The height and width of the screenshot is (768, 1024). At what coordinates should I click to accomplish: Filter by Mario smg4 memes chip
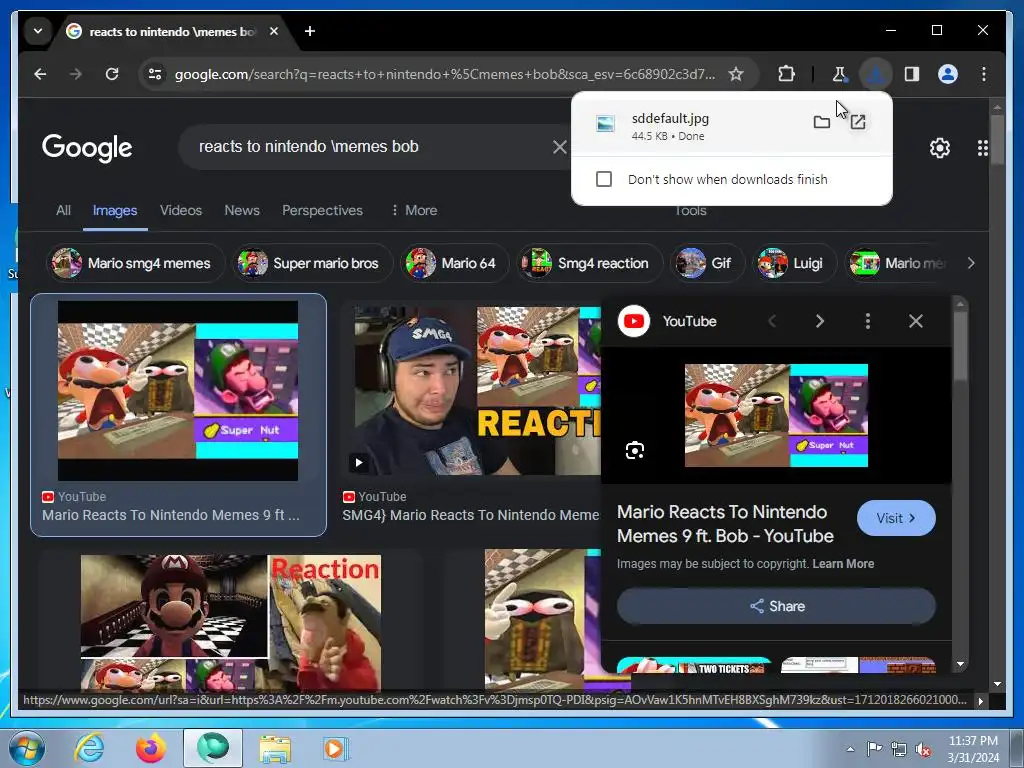(x=135, y=263)
